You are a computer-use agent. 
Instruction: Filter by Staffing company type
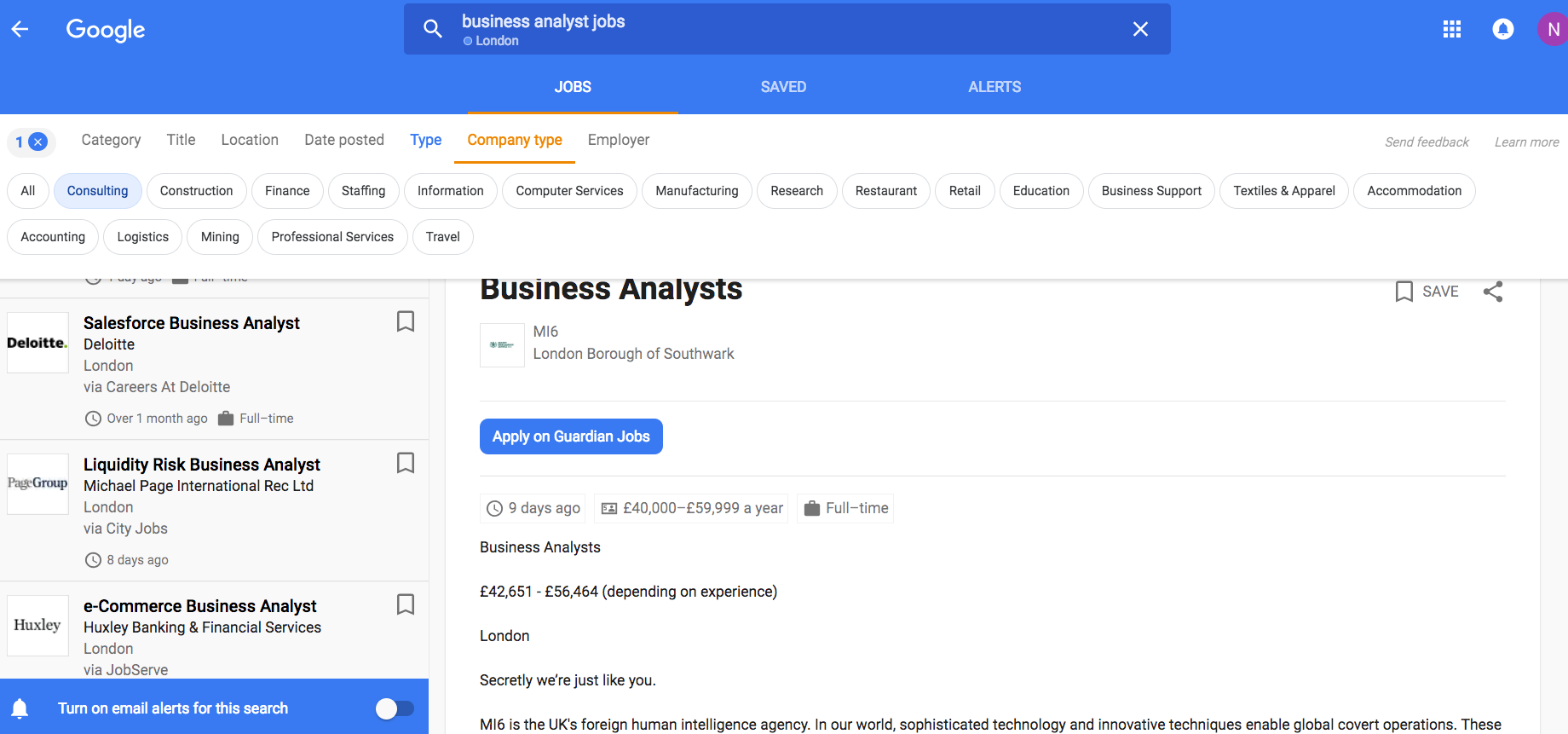pyautogui.click(x=363, y=191)
